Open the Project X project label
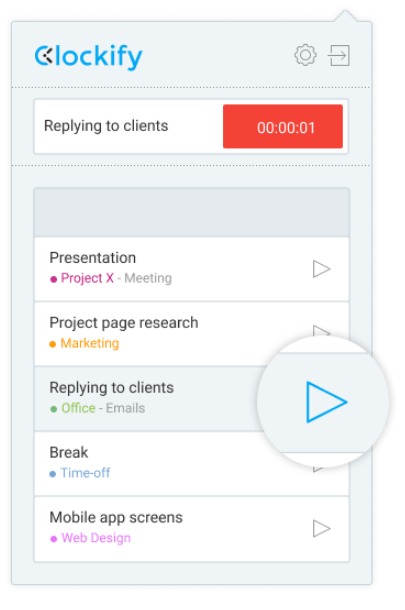The image size is (405, 610). click(x=87, y=278)
